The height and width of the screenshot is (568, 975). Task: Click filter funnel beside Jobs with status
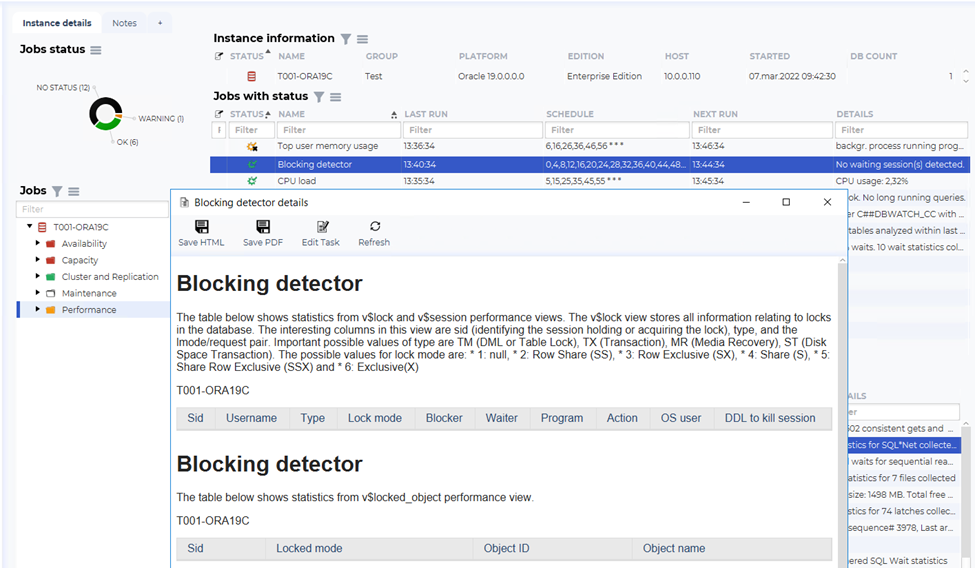click(319, 97)
